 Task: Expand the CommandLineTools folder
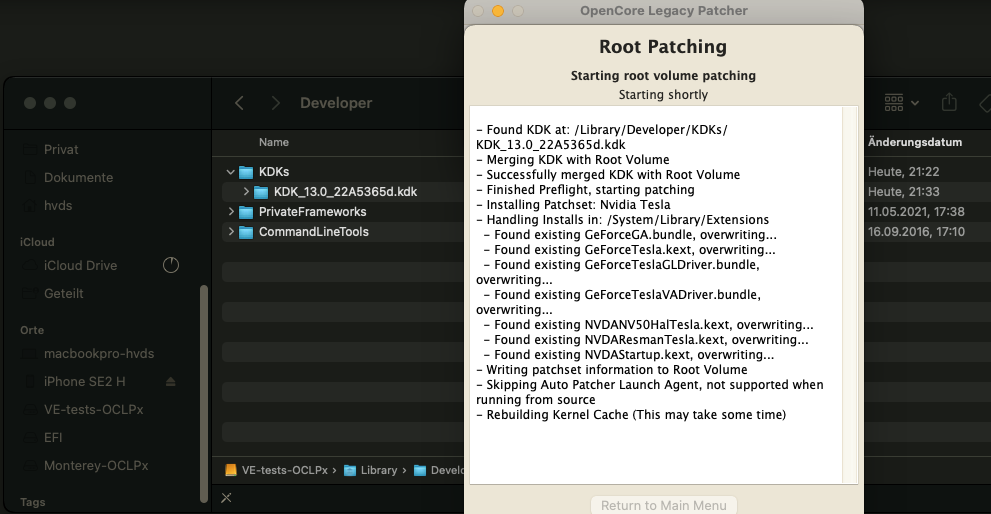pyautogui.click(x=232, y=232)
